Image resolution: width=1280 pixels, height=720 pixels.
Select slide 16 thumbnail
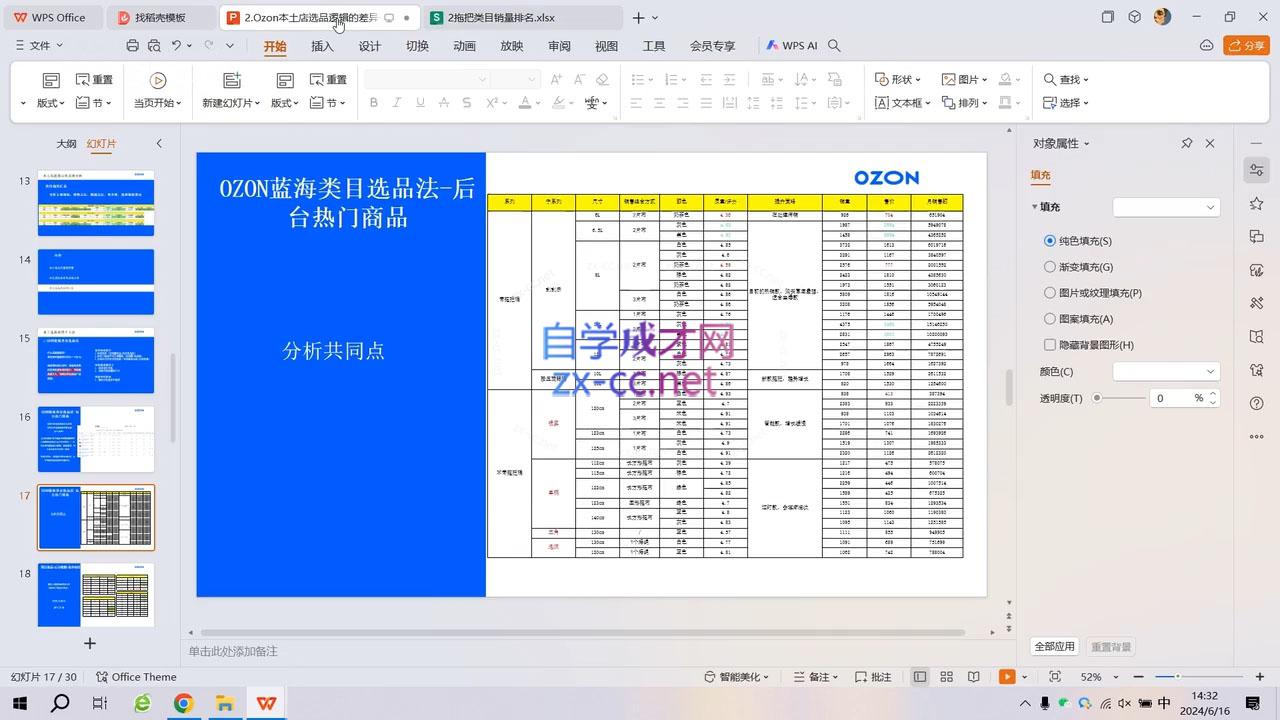96,439
